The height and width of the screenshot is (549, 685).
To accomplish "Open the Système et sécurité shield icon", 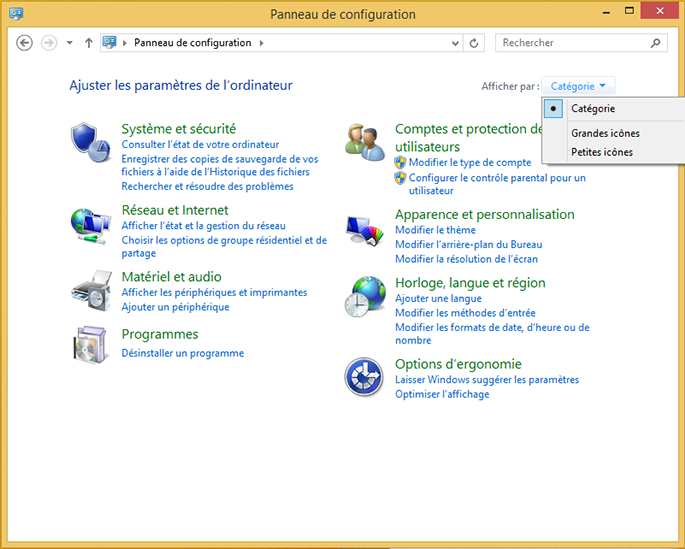I will pos(90,142).
